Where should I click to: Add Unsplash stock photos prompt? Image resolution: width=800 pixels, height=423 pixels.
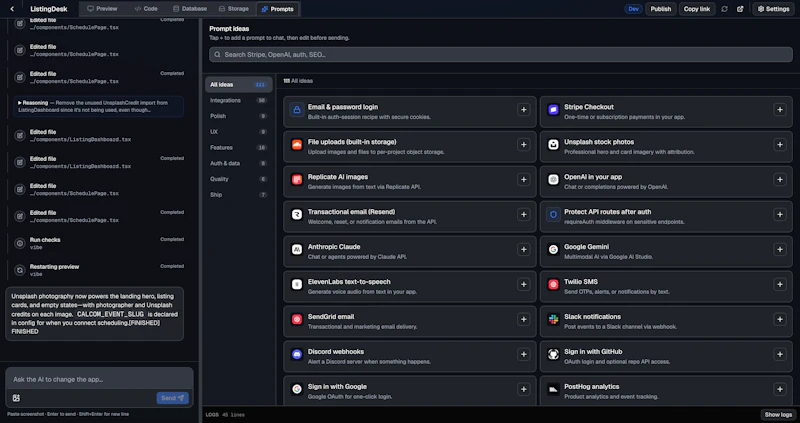pos(780,144)
